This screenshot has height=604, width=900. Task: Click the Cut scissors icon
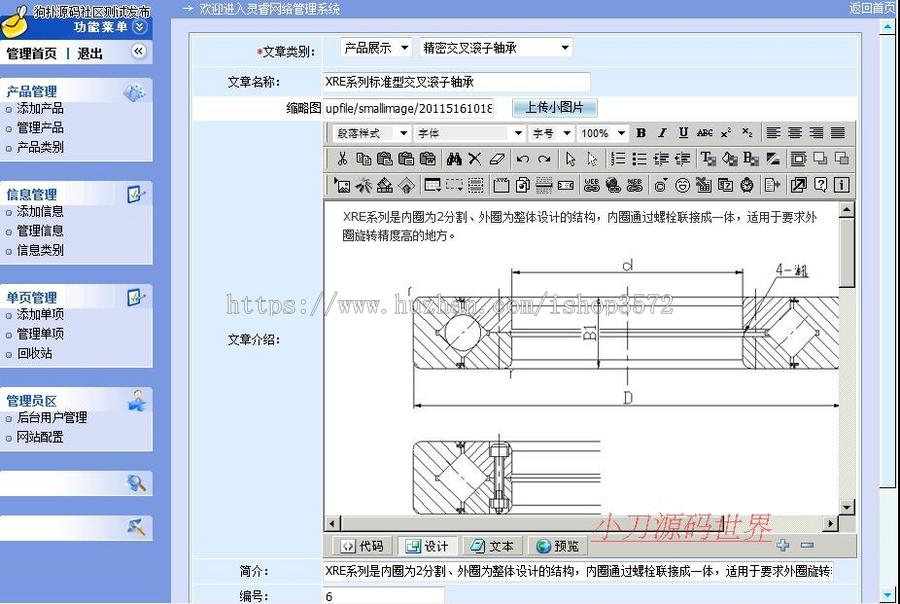(343, 158)
